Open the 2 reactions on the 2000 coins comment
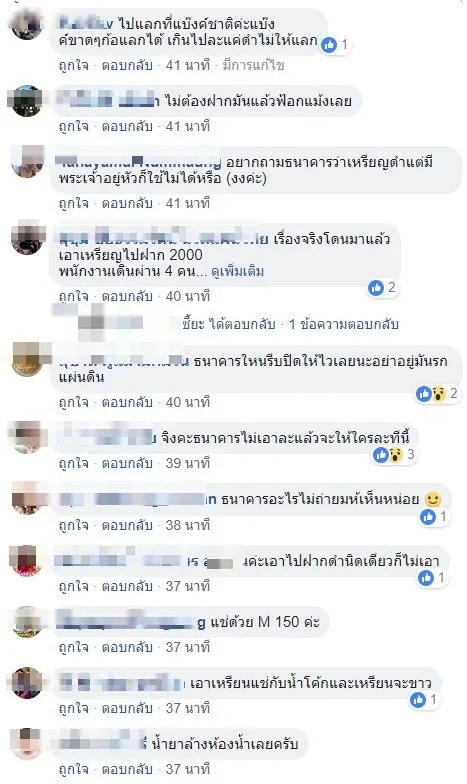 (382, 288)
